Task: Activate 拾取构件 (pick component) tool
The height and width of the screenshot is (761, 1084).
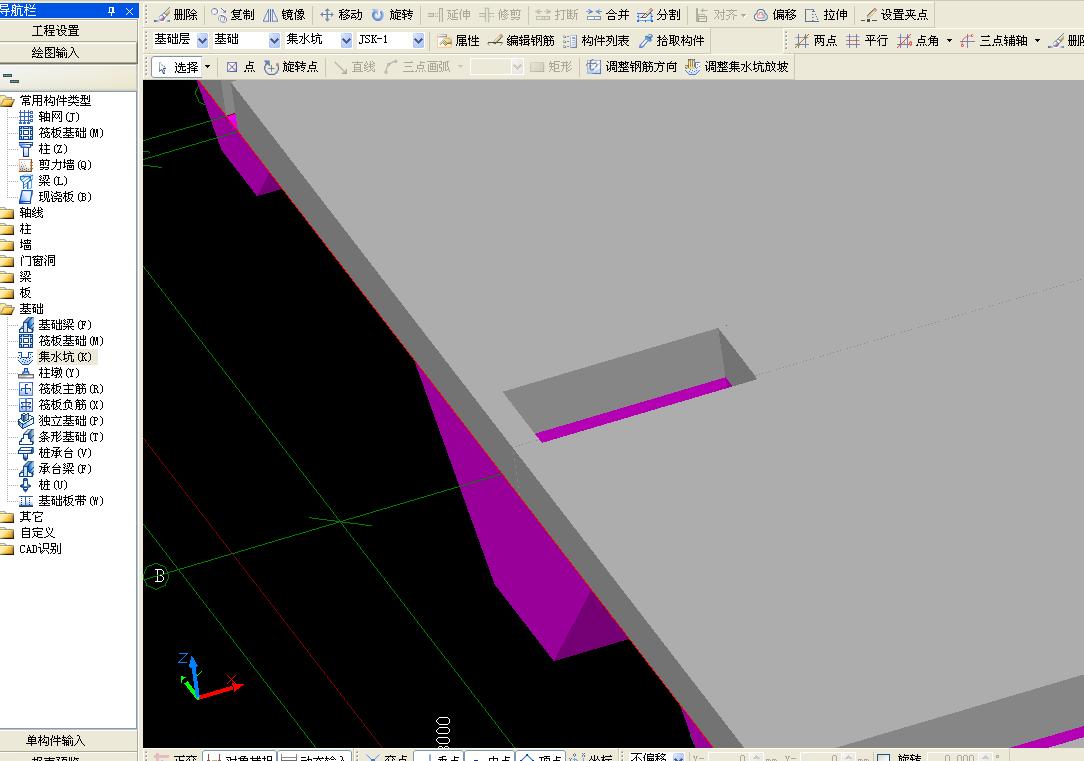Action: pyautogui.click(x=671, y=41)
